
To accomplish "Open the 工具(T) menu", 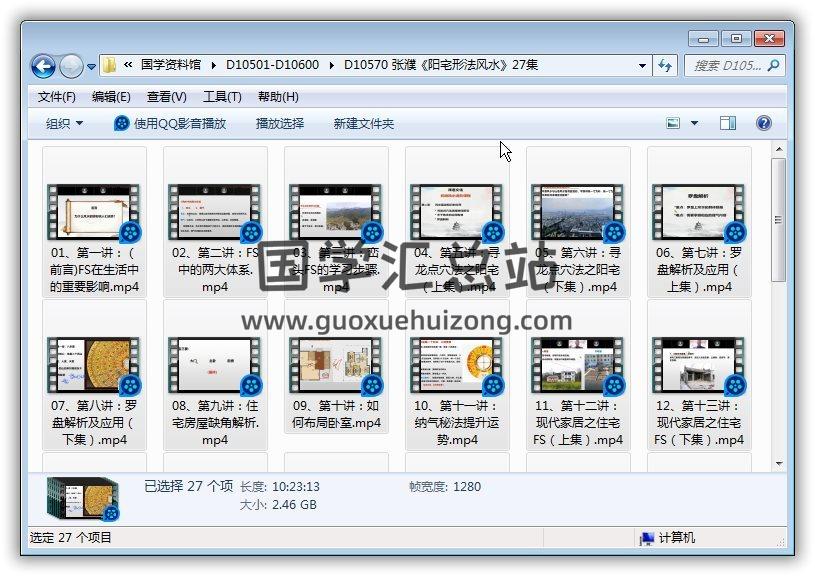I will (x=222, y=97).
